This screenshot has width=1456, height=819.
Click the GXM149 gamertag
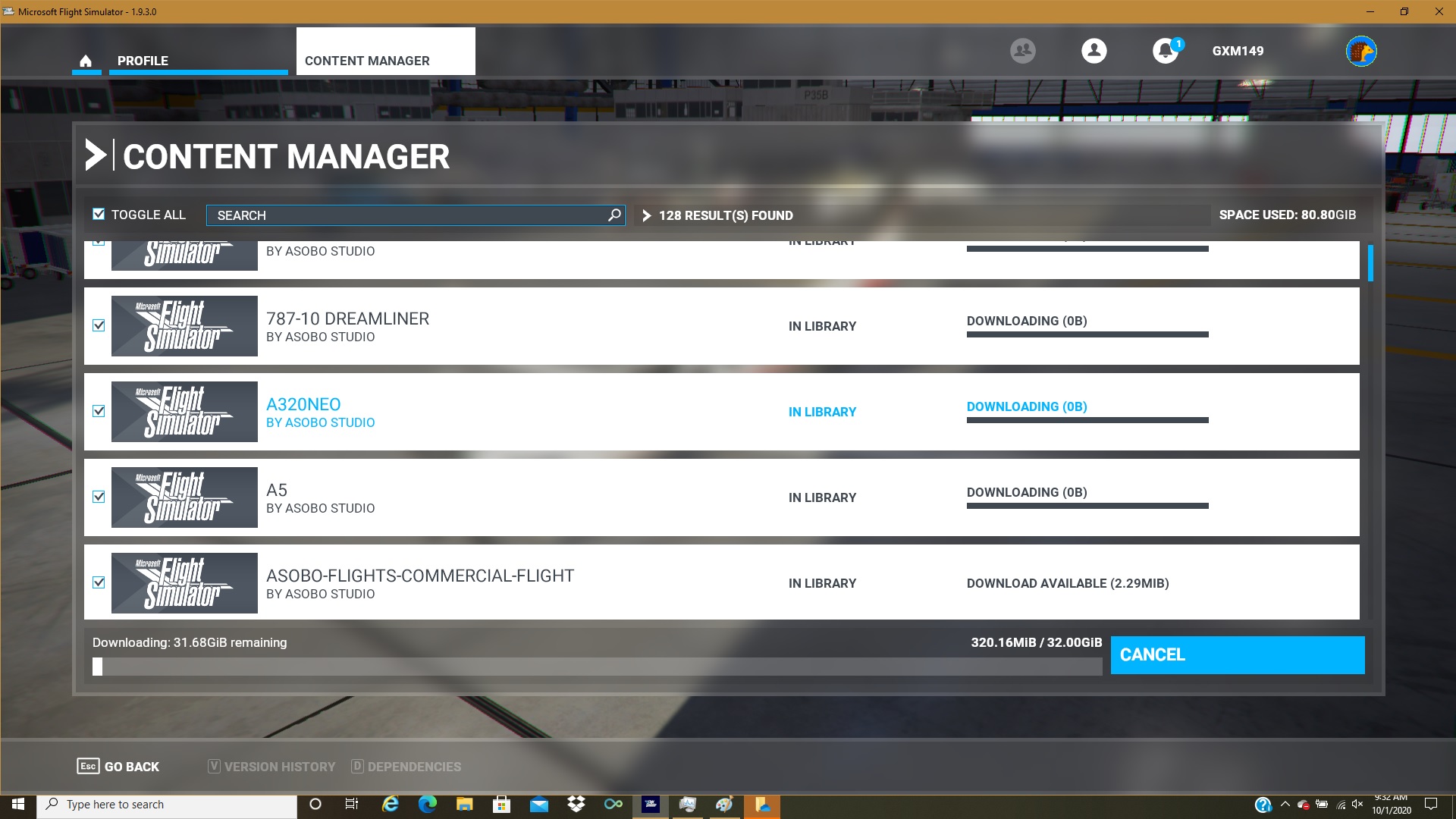coord(1238,51)
